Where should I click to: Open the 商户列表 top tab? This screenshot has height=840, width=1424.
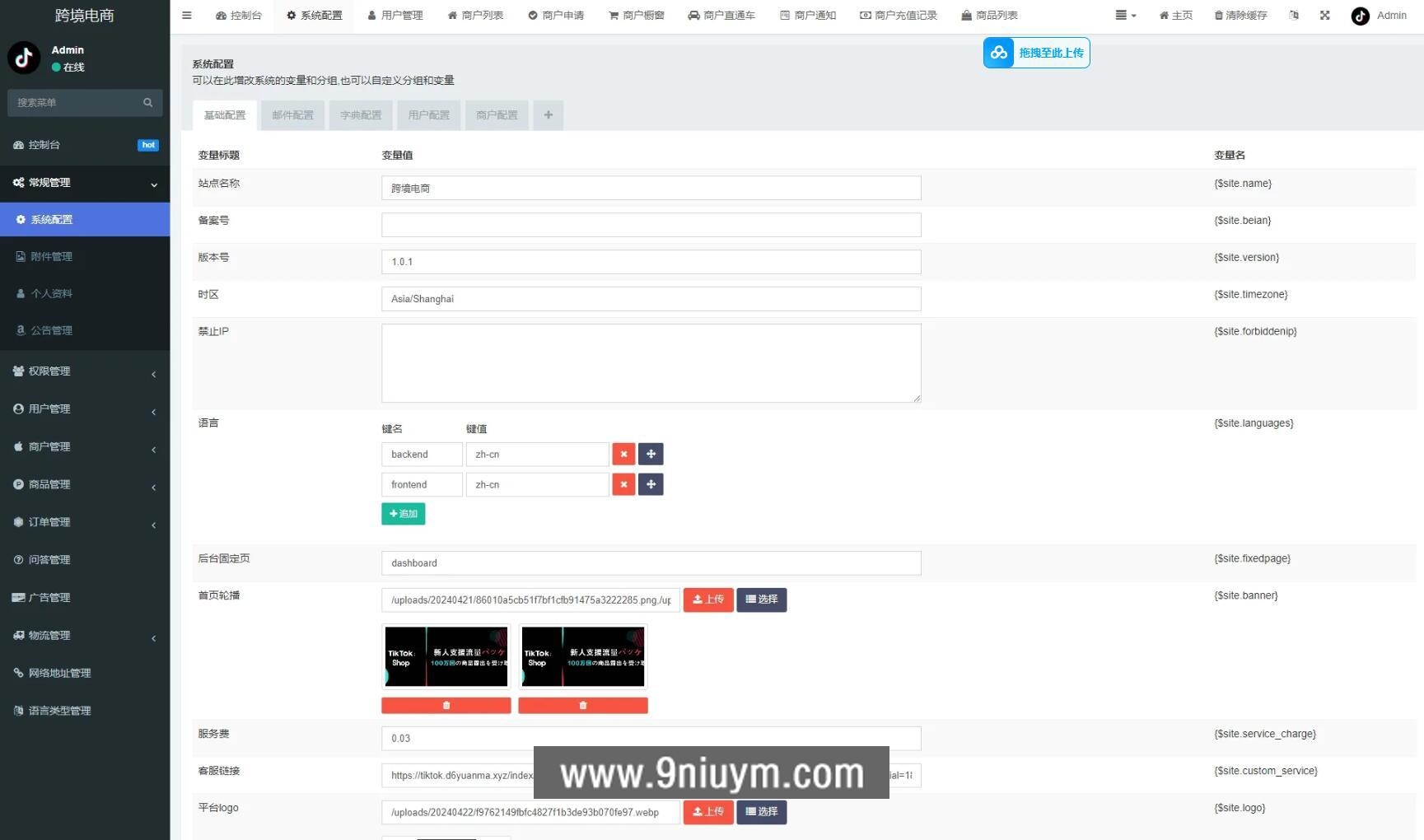click(x=475, y=16)
